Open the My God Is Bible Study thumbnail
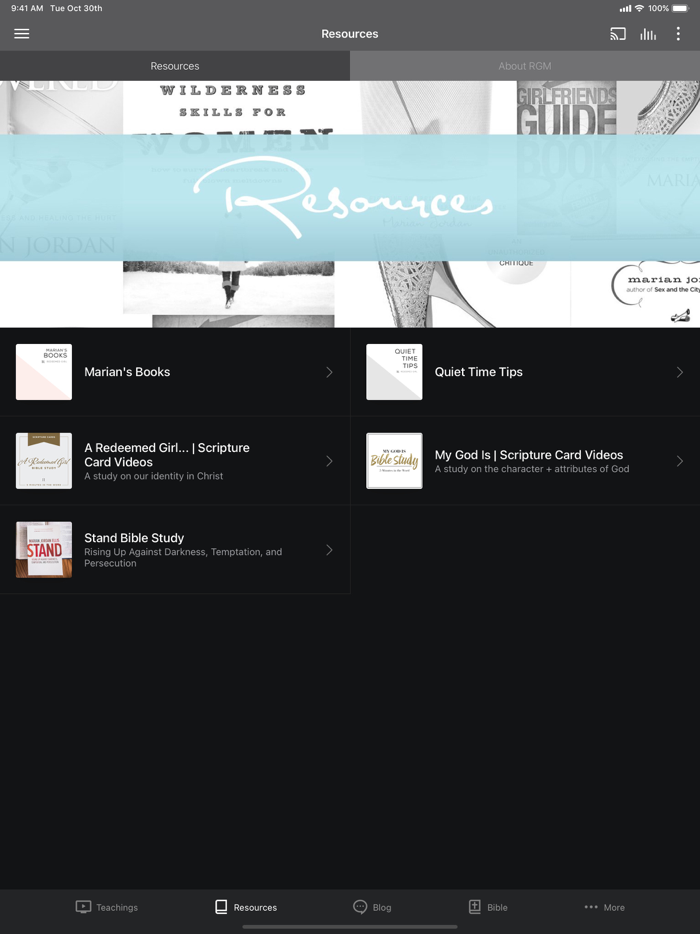 click(x=394, y=460)
